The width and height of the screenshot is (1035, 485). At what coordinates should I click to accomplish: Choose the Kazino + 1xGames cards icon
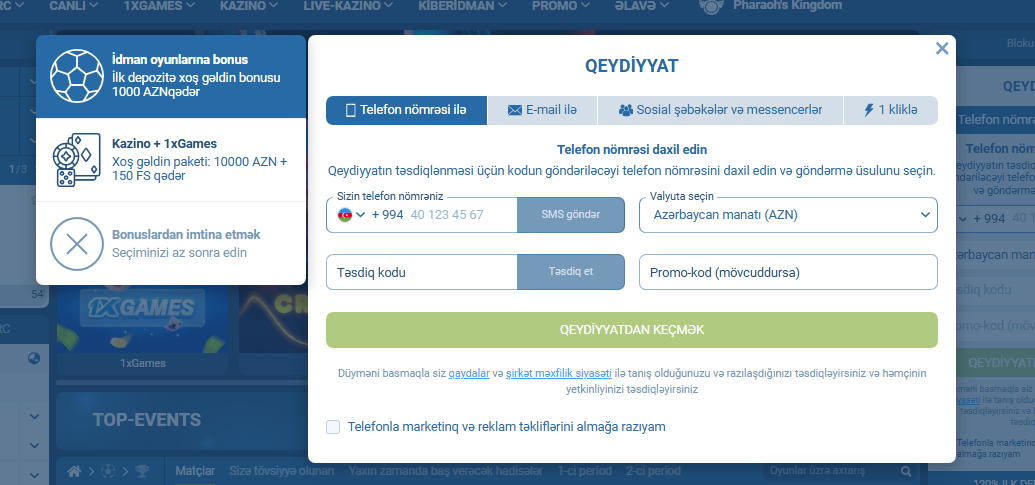(77, 160)
